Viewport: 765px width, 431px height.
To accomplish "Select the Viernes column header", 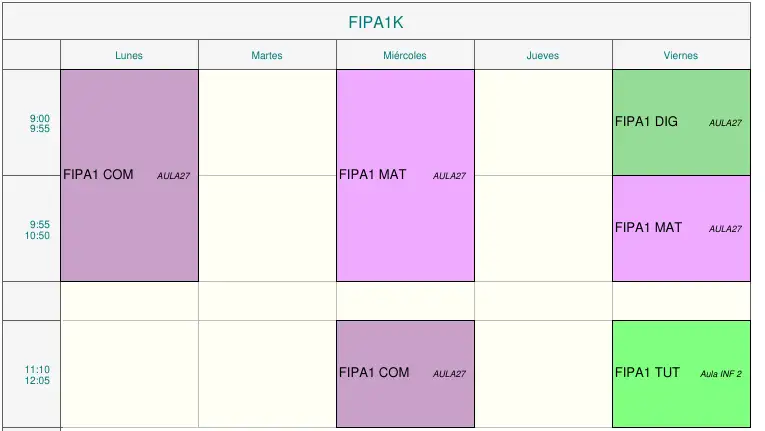I will (x=681, y=55).
